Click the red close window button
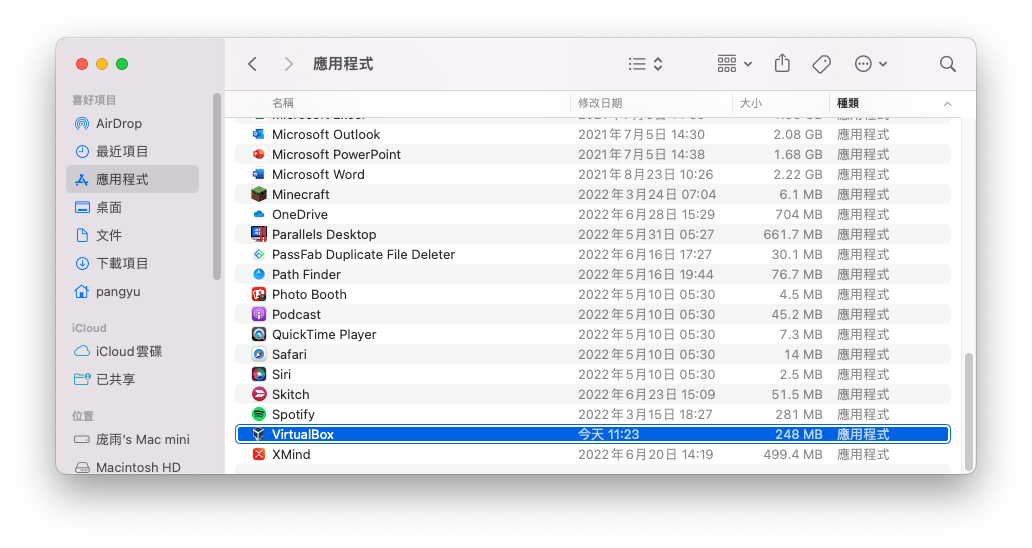 point(82,64)
